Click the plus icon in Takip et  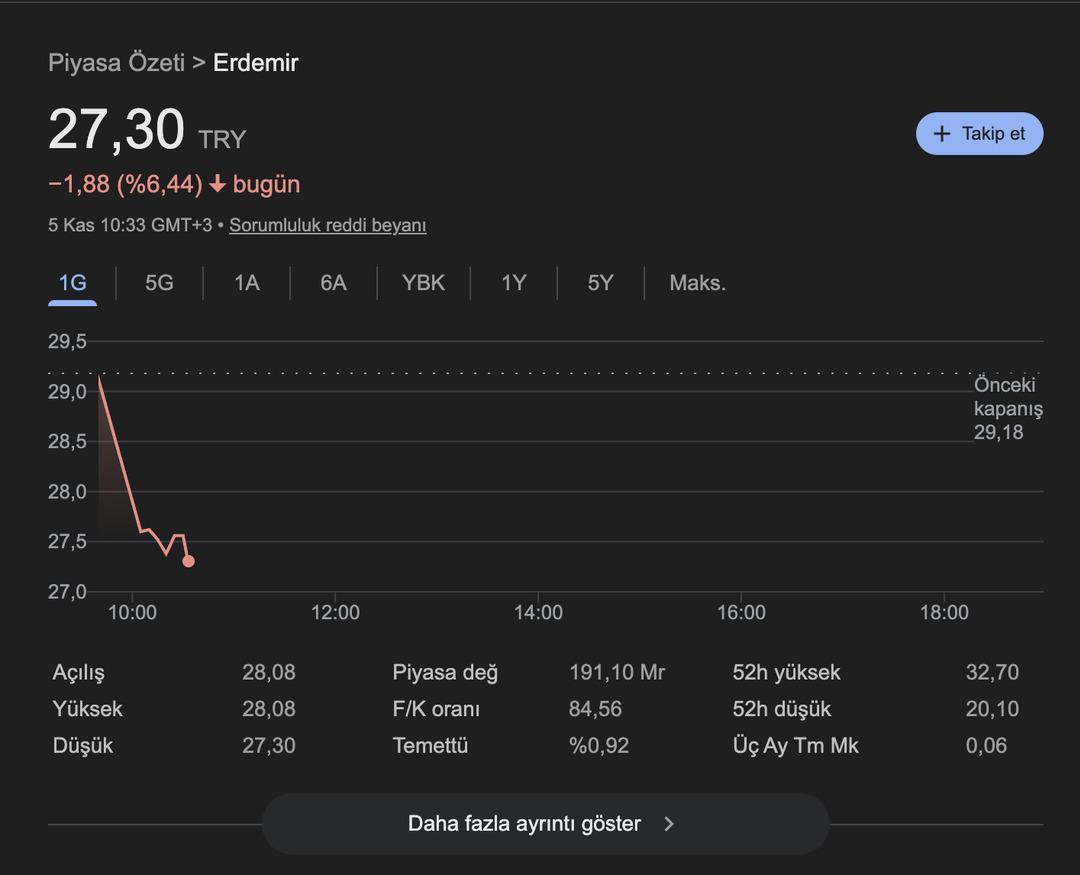coord(941,134)
